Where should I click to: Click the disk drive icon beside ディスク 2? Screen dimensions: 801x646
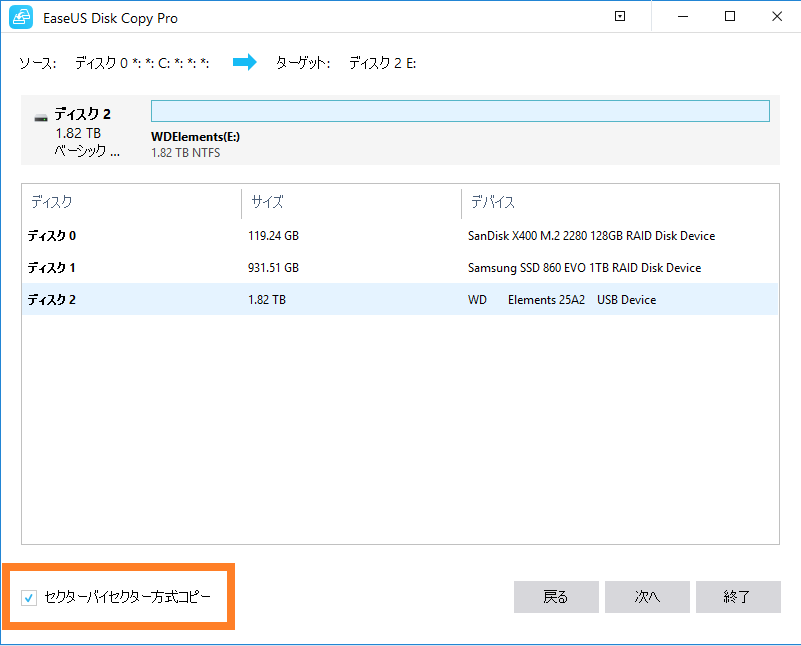coord(41,118)
